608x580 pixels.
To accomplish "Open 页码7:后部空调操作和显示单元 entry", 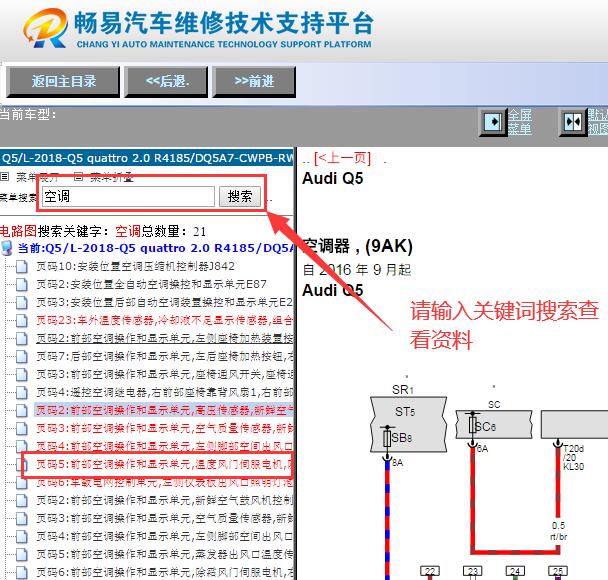I will 164,356.
